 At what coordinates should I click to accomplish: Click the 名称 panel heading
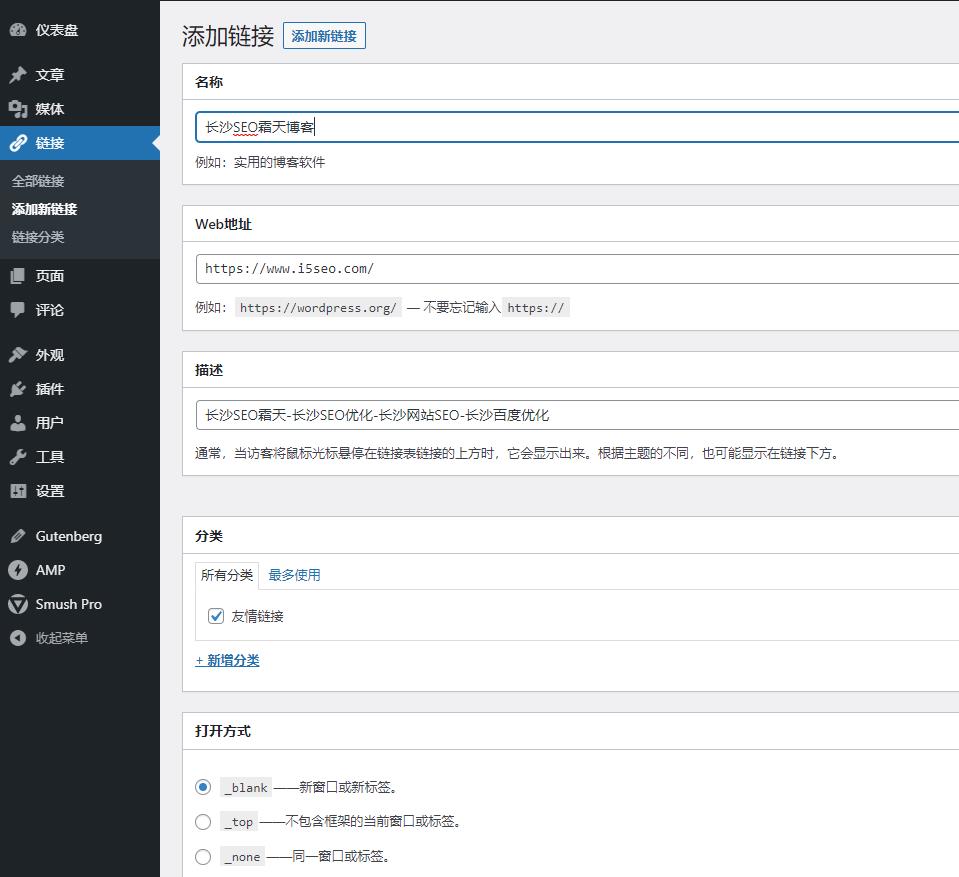coord(209,82)
